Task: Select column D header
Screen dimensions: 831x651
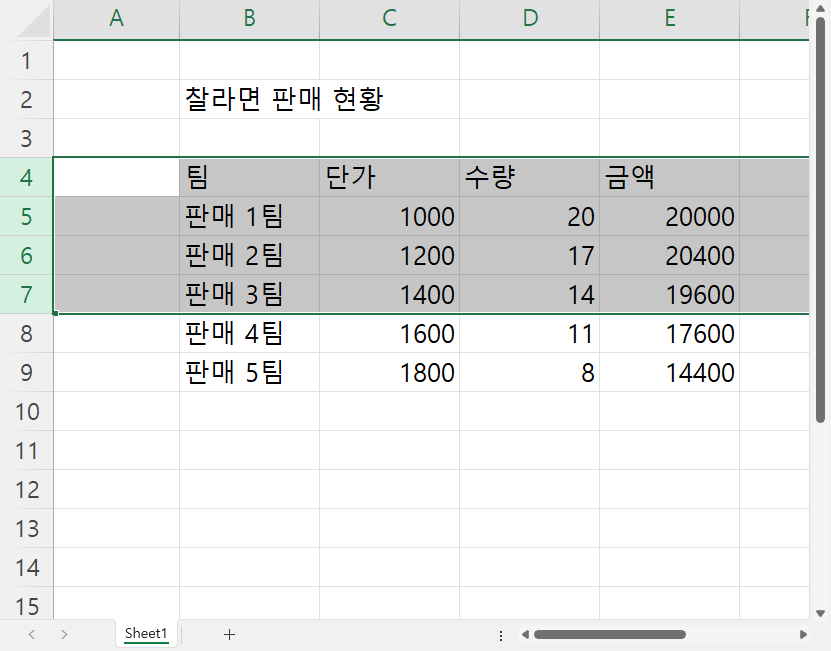Action: coord(529,19)
